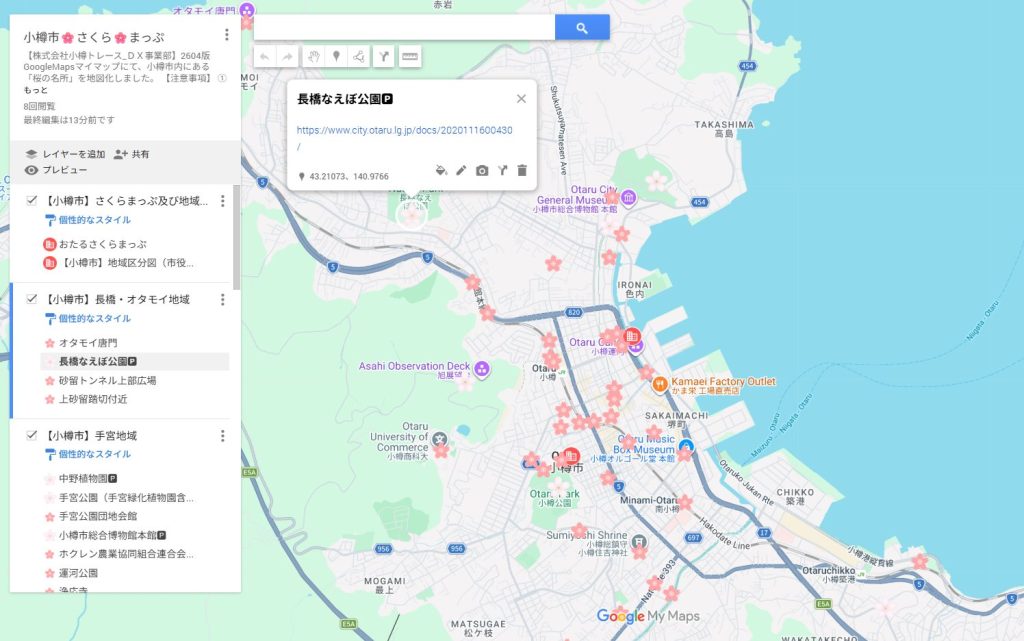This screenshot has width=1024, height=641.
Task: Select おたるさくらまっぷ list item
Action: 136,244
